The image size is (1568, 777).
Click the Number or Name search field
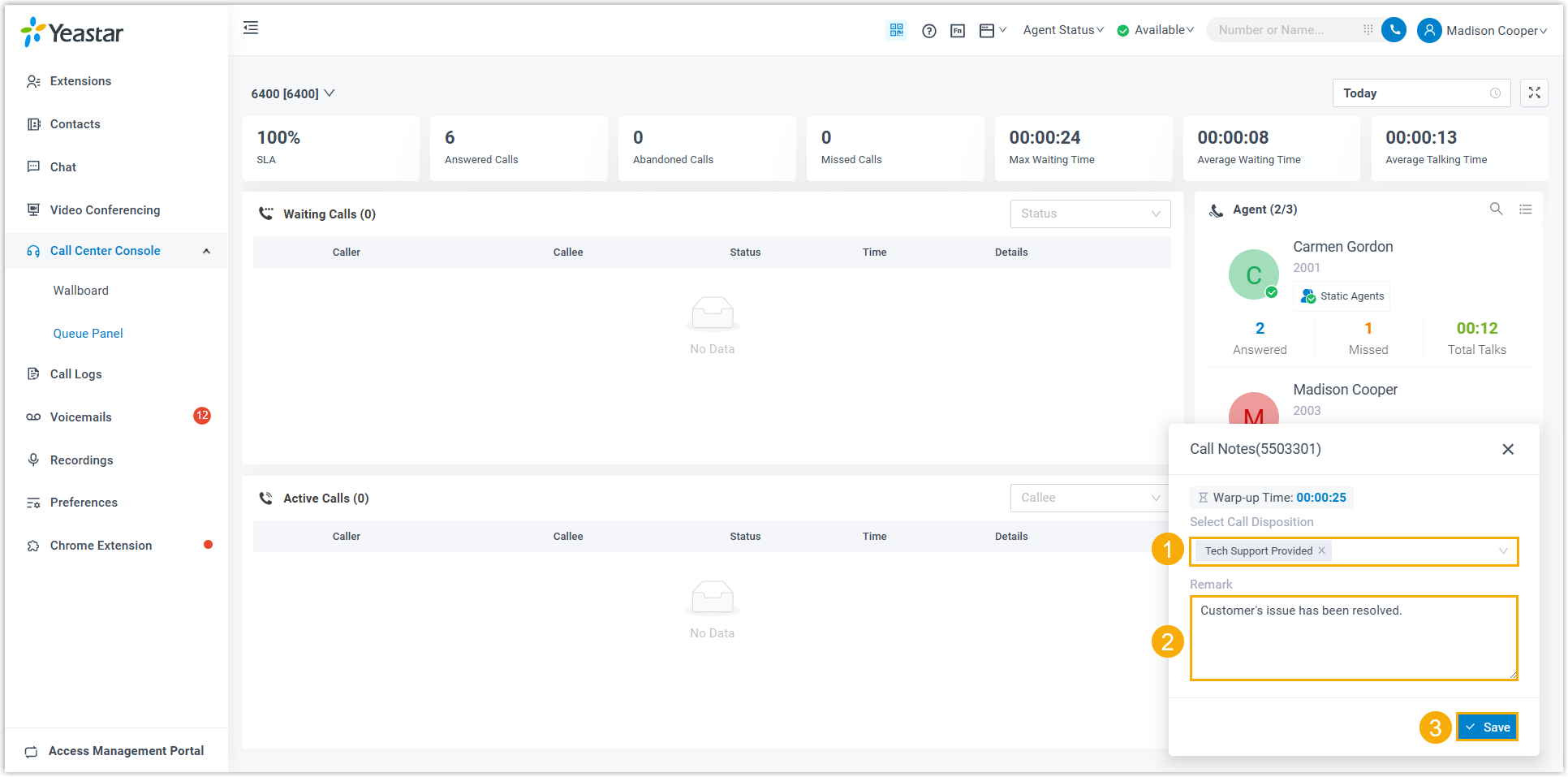point(1282,30)
